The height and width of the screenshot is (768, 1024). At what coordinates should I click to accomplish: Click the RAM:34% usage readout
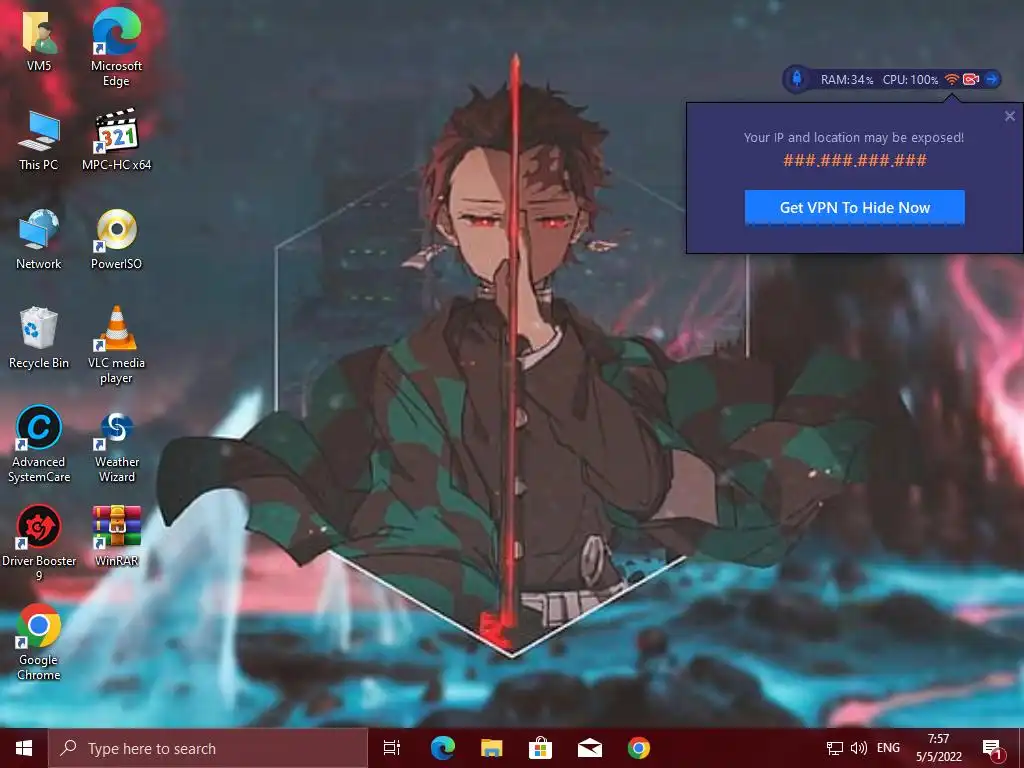tap(847, 80)
